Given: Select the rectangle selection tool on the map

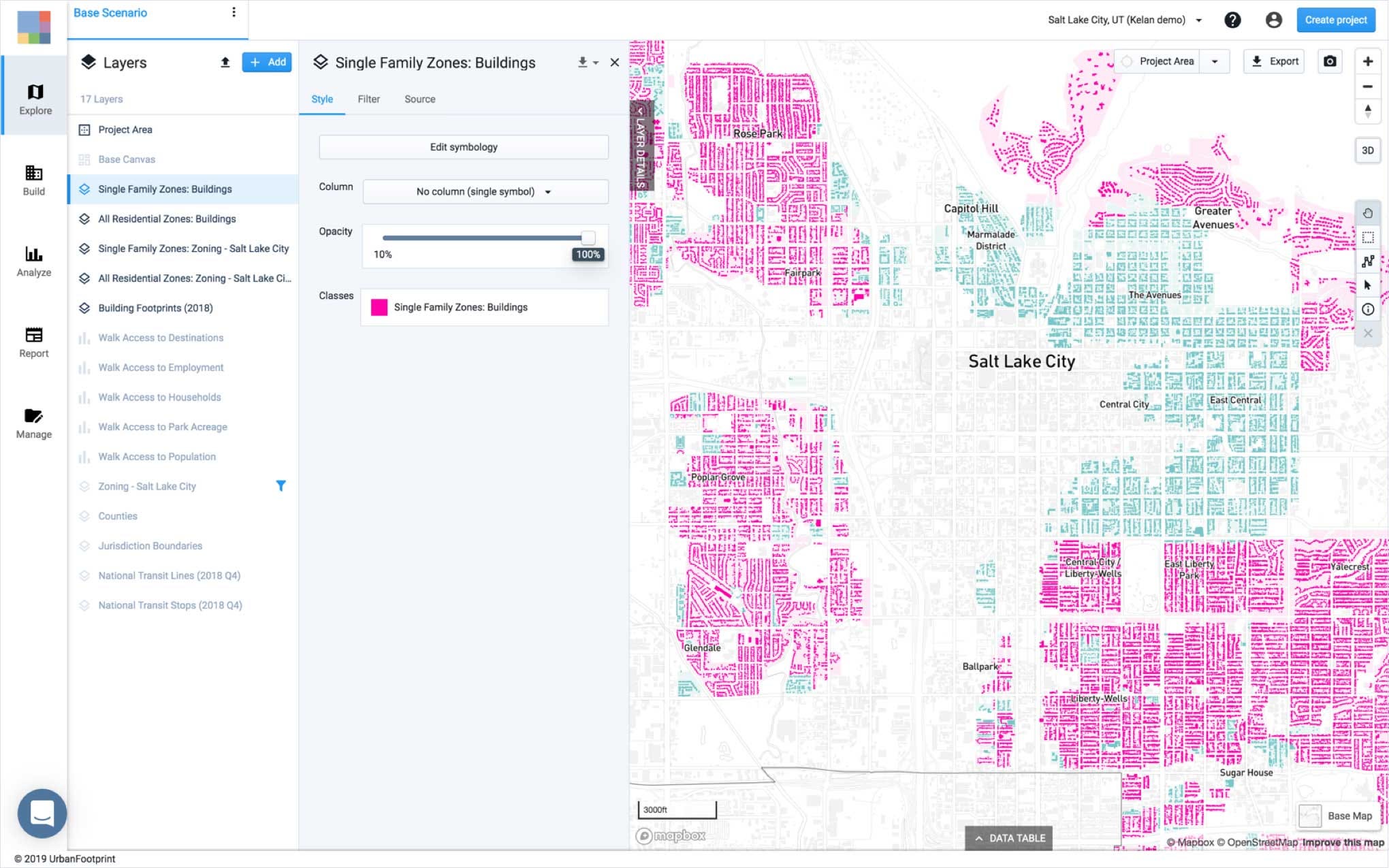Looking at the screenshot, I should [1369, 237].
